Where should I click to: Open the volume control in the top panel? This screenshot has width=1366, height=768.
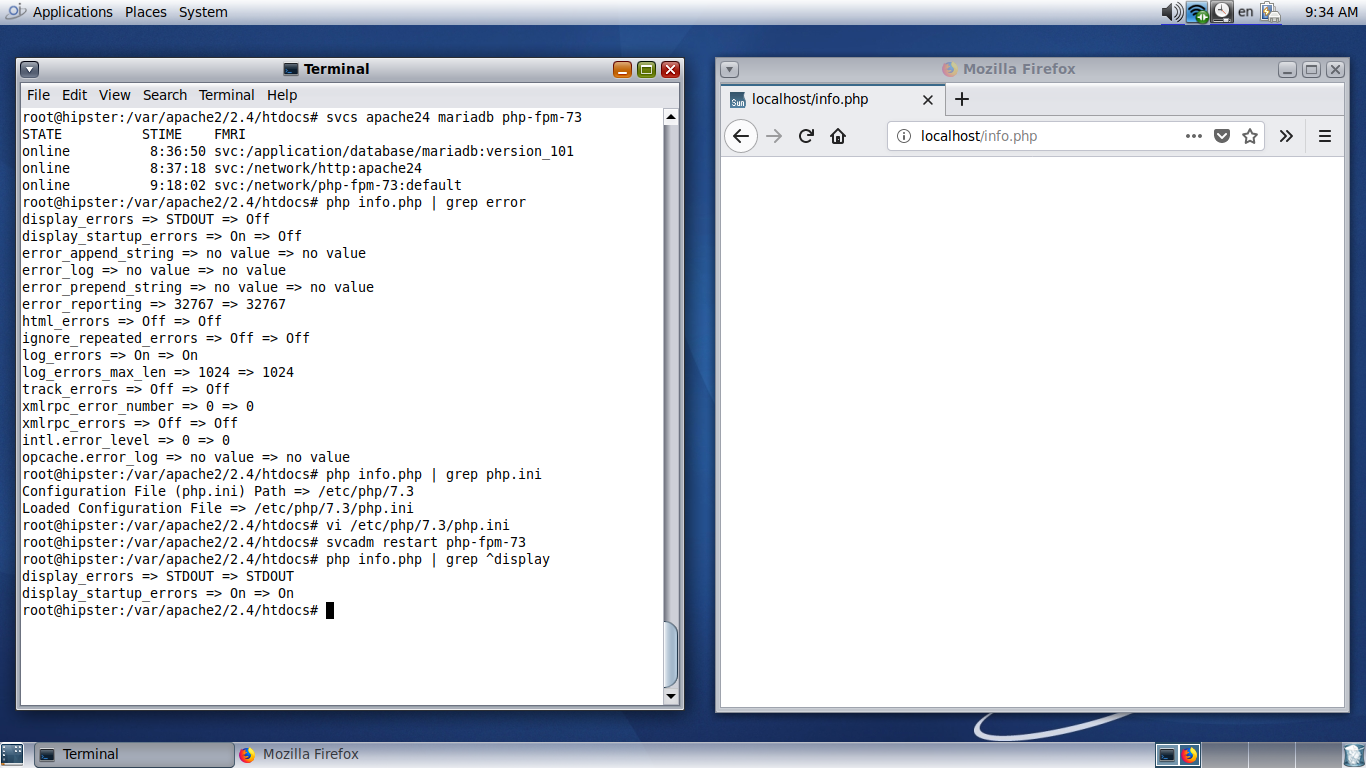pyautogui.click(x=1172, y=12)
